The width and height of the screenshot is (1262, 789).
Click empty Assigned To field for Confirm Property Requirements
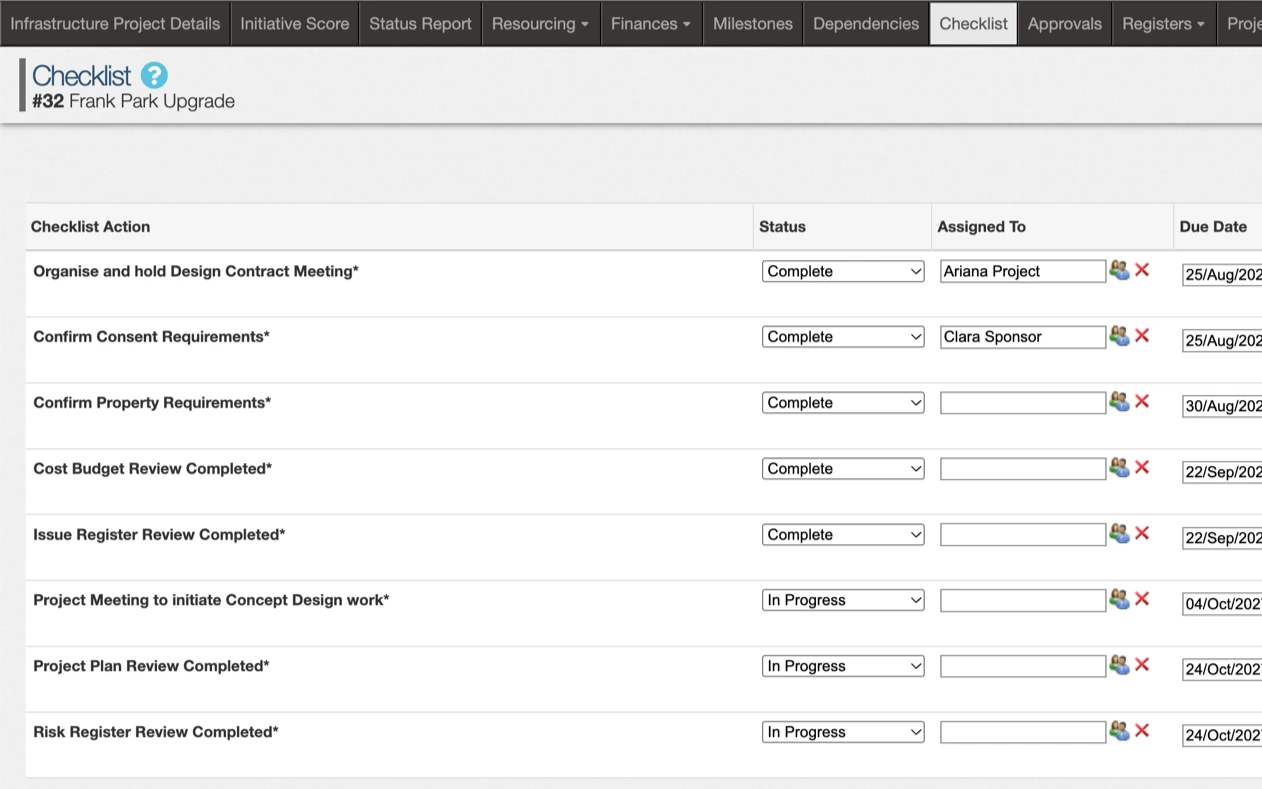1023,403
